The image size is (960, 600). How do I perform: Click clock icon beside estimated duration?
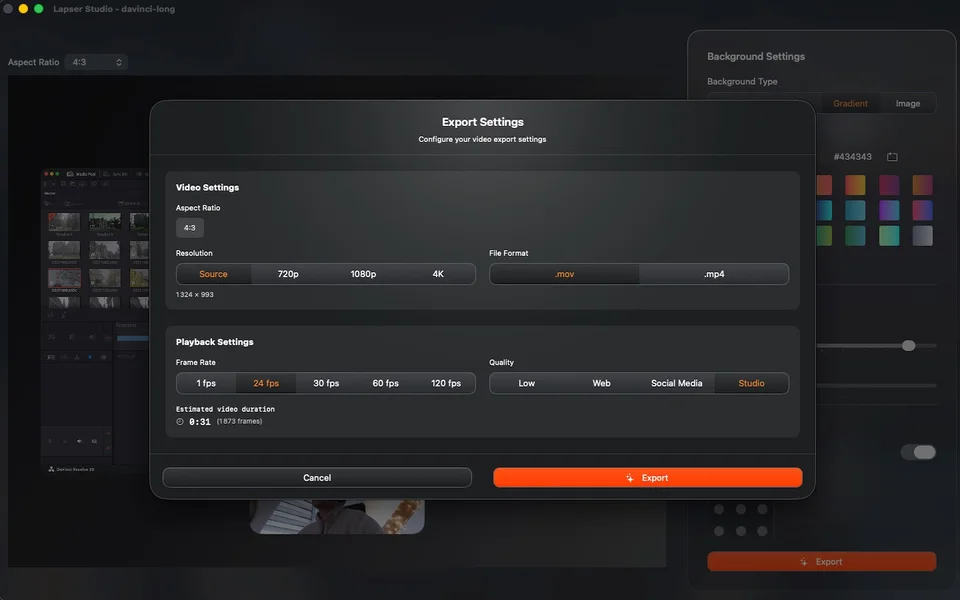tap(180, 422)
